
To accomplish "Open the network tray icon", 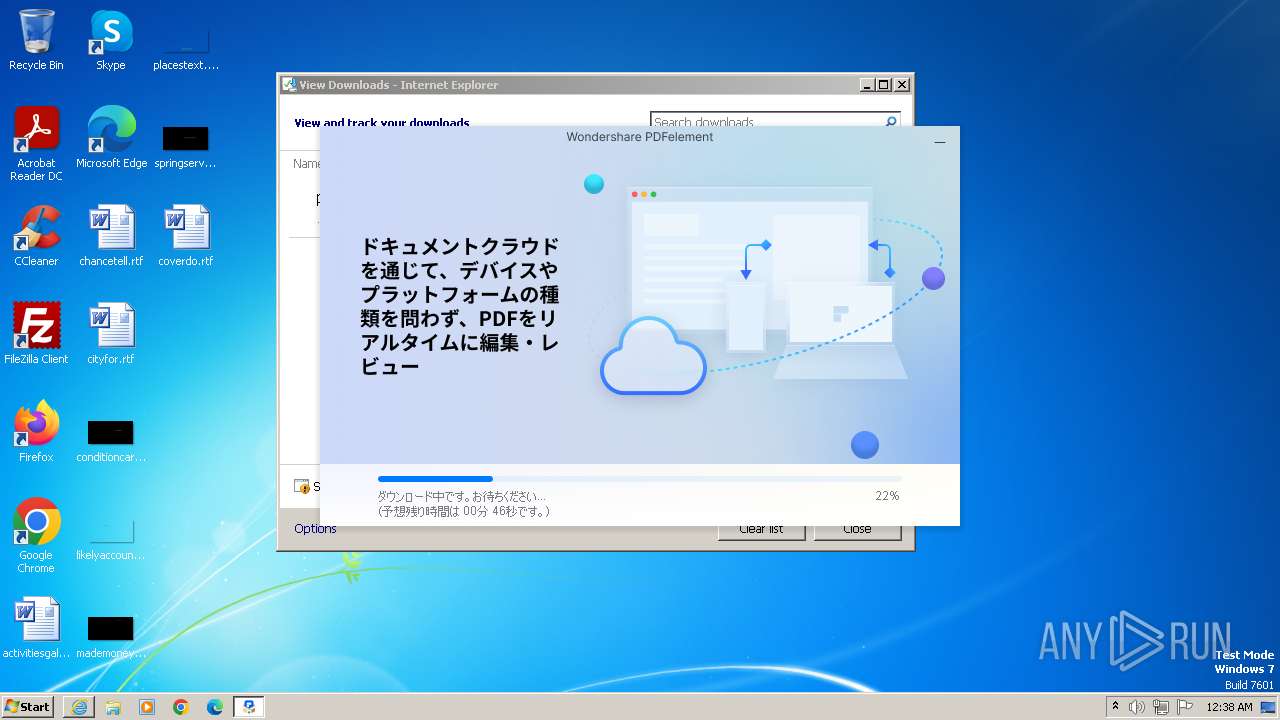I will 1161,707.
